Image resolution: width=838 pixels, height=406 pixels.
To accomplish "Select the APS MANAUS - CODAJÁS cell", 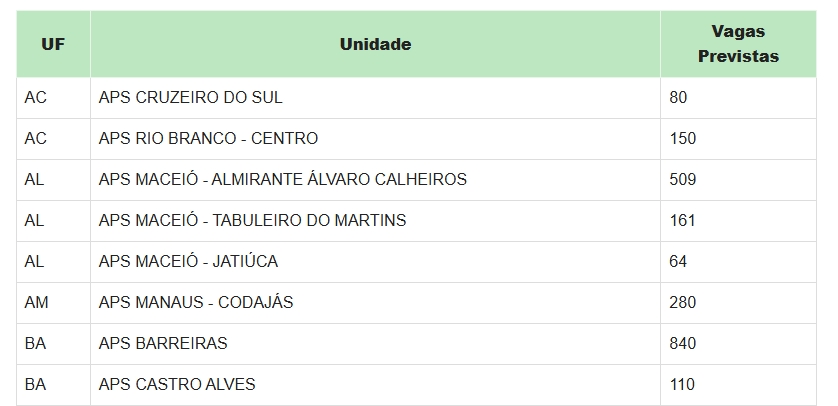I will click(196, 302).
